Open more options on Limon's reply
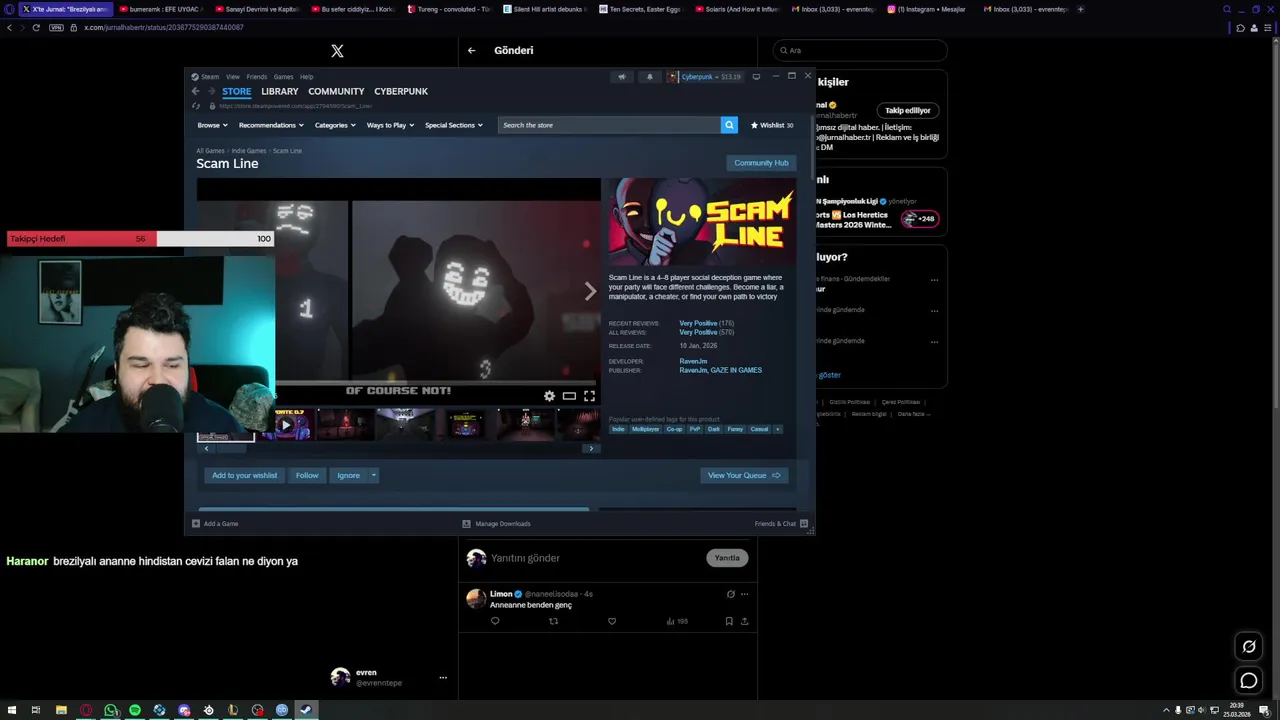1280x720 pixels. [744, 594]
